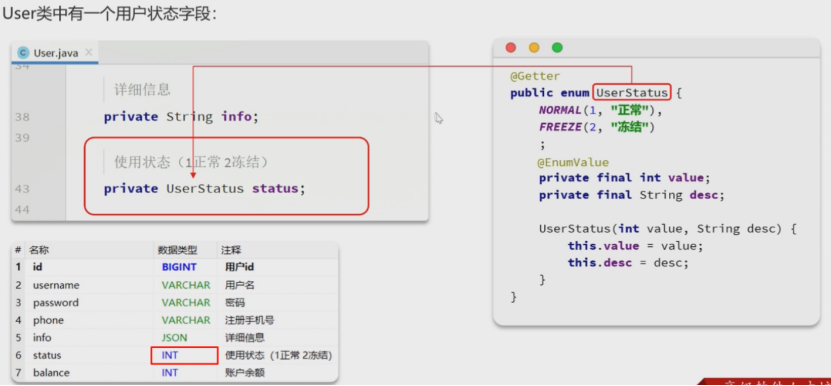
Task: Click VARCHAR data type of phone row
Action: click(x=186, y=320)
